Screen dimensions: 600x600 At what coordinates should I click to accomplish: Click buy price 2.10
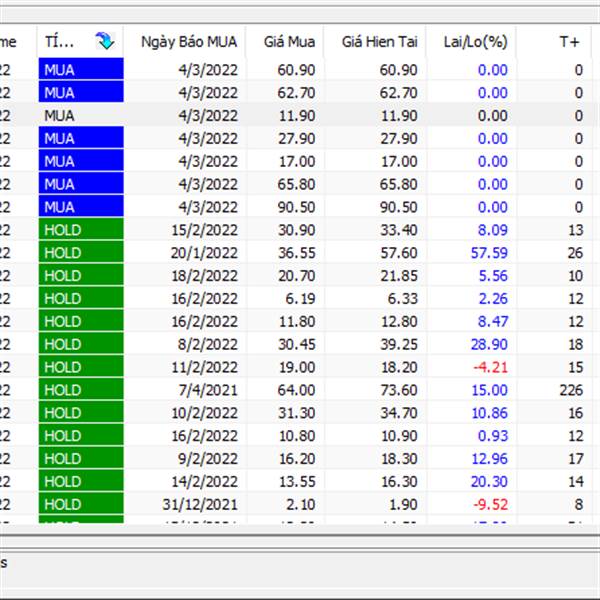pos(300,505)
